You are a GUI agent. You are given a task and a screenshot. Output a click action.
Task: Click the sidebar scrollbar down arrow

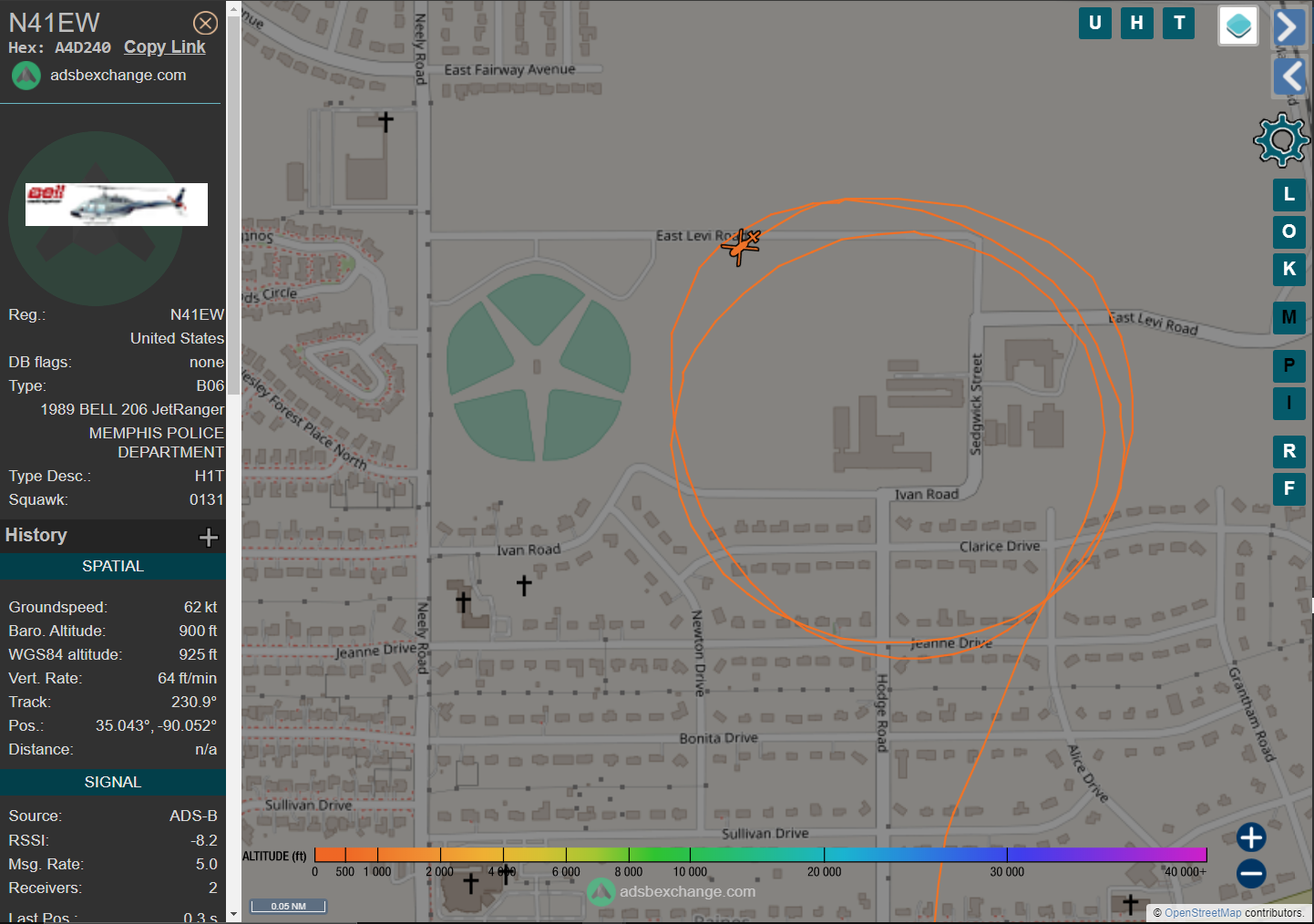pyautogui.click(x=233, y=914)
